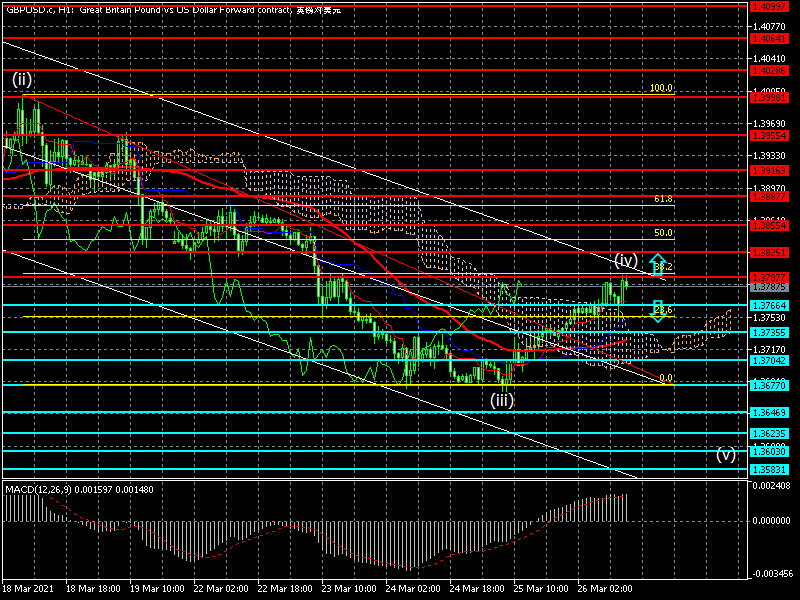Click the cyan 1.35831 price label
This screenshot has width=800, height=600.
[769, 470]
